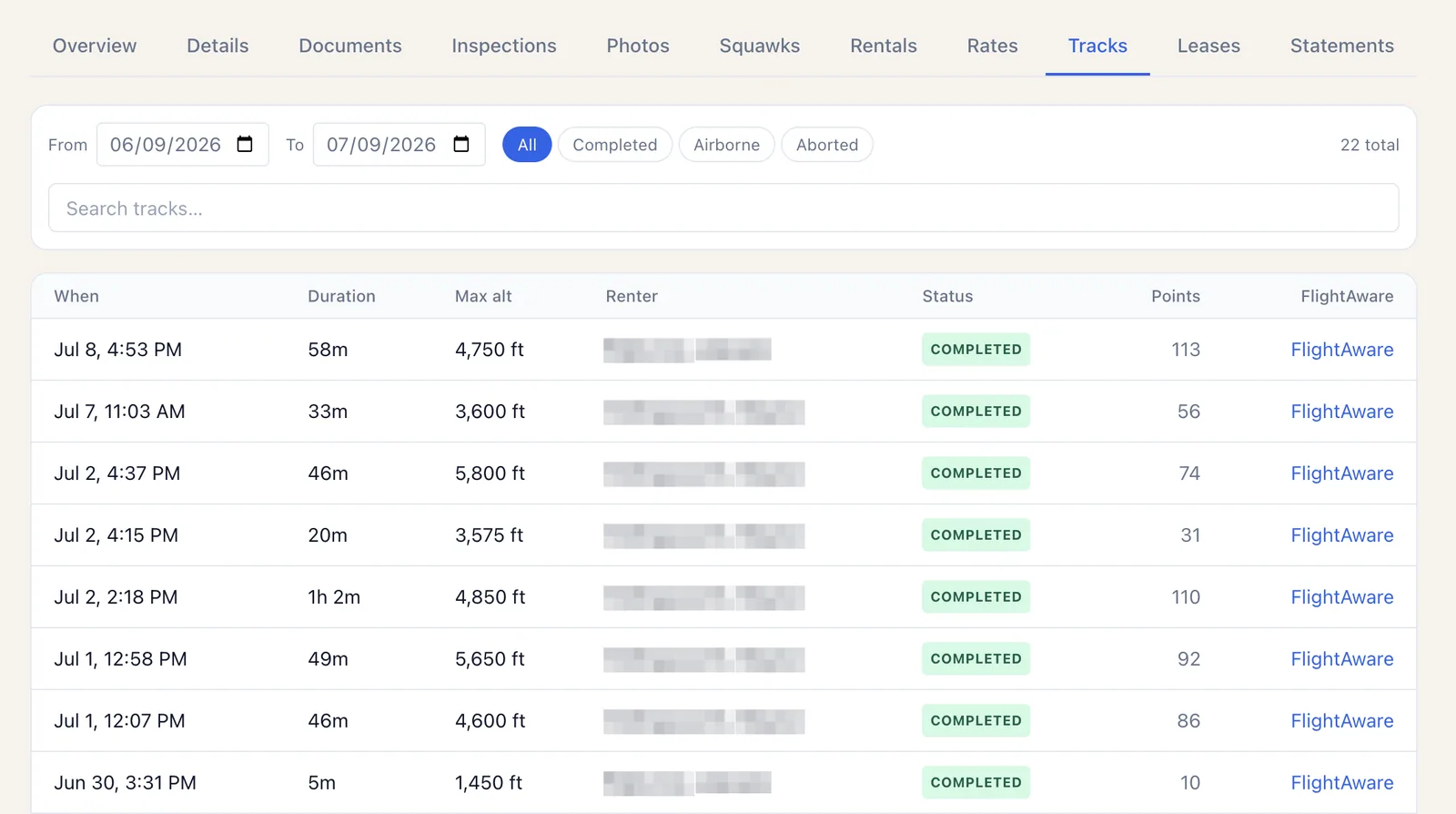Switch to the Details tab
Screen dimensions: 1456x814
217,46
